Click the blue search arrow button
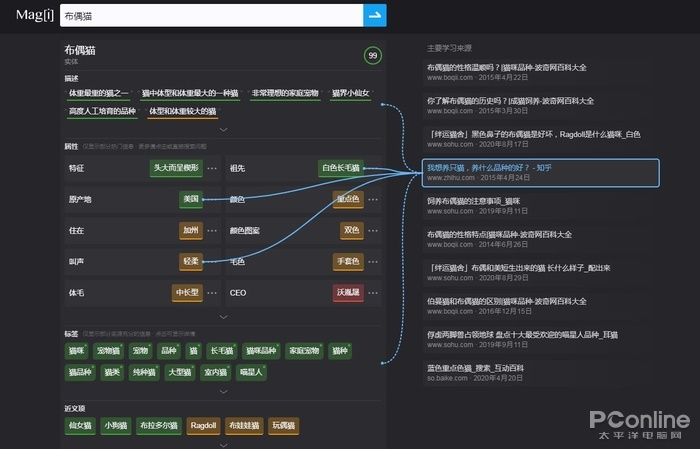The width and height of the screenshot is (700, 449). pos(375,15)
